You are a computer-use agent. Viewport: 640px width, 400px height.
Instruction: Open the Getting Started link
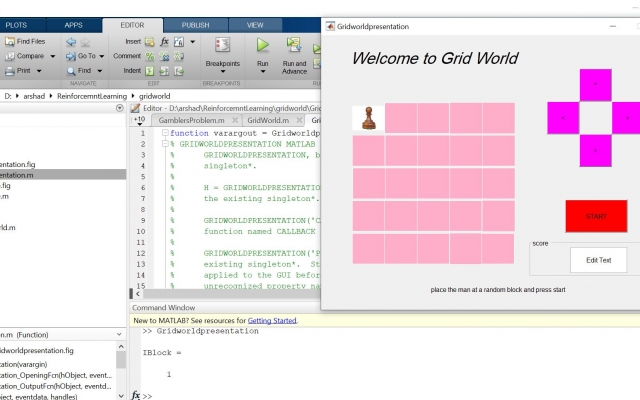(x=272, y=320)
